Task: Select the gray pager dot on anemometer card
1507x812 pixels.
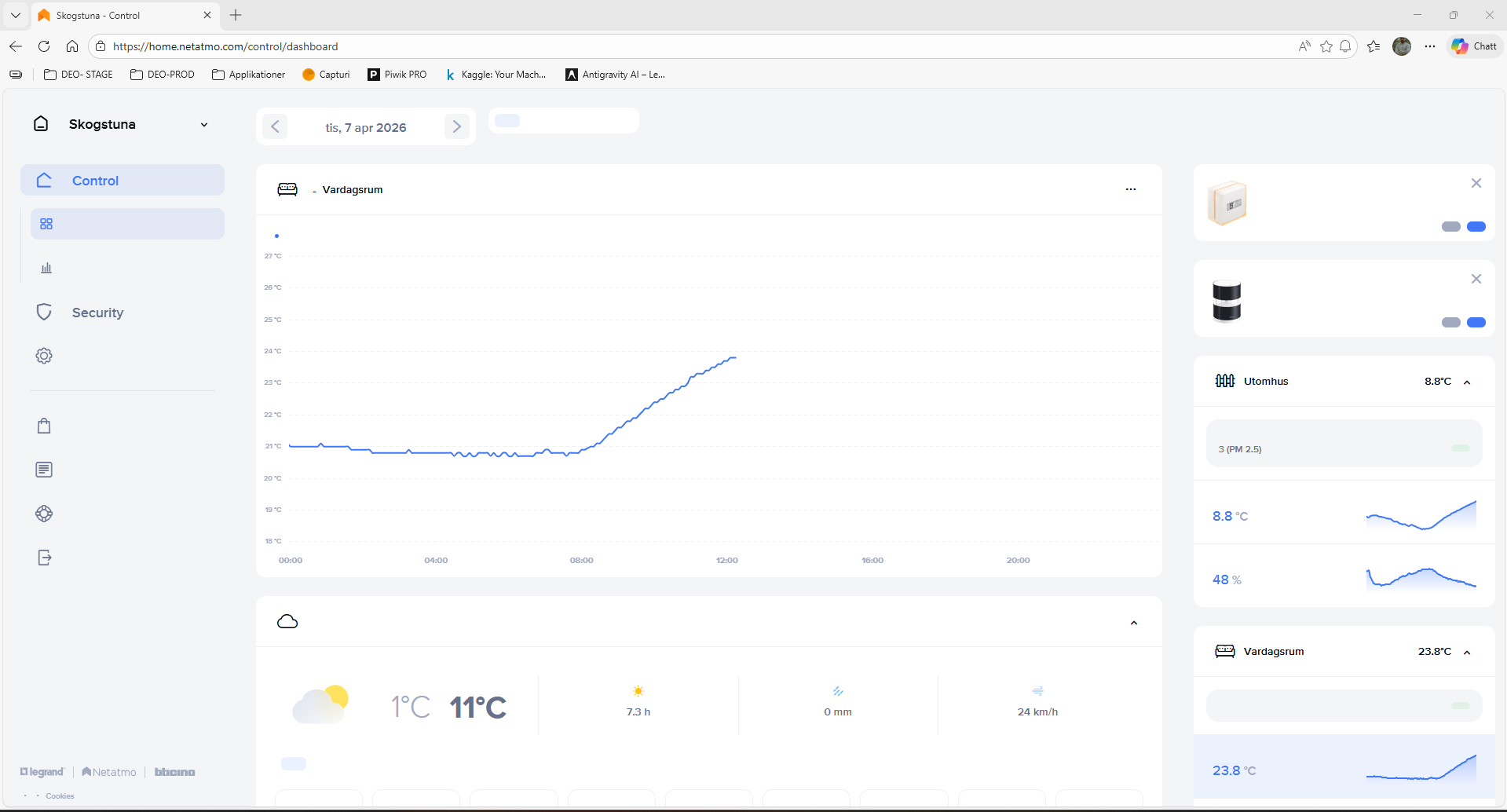Action: (x=1450, y=323)
